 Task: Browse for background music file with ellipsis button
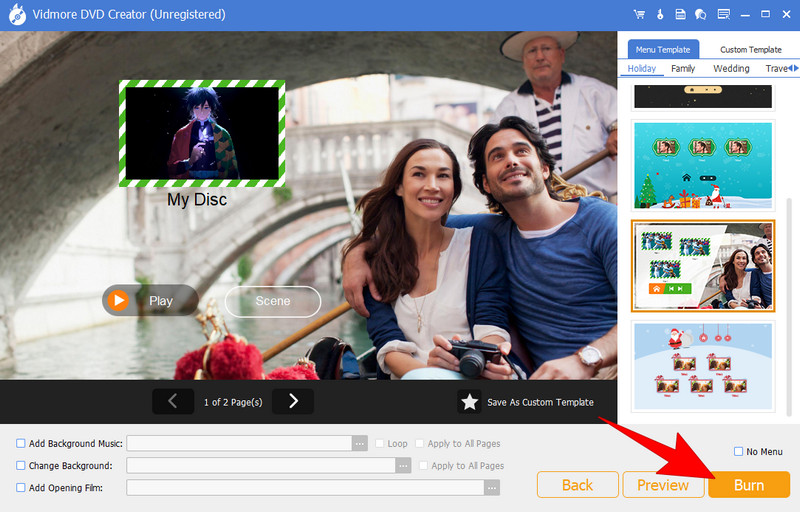[360, 443]
